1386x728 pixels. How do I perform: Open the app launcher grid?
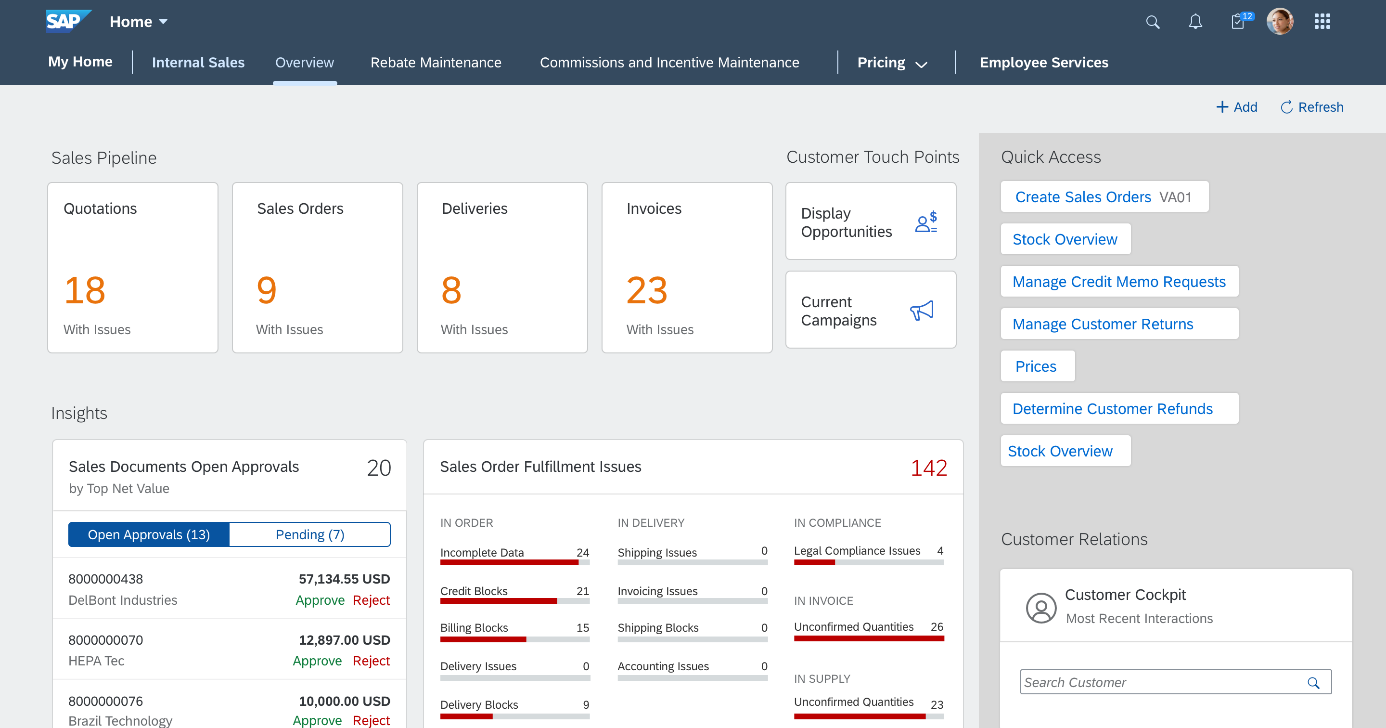click(1322, 21)
